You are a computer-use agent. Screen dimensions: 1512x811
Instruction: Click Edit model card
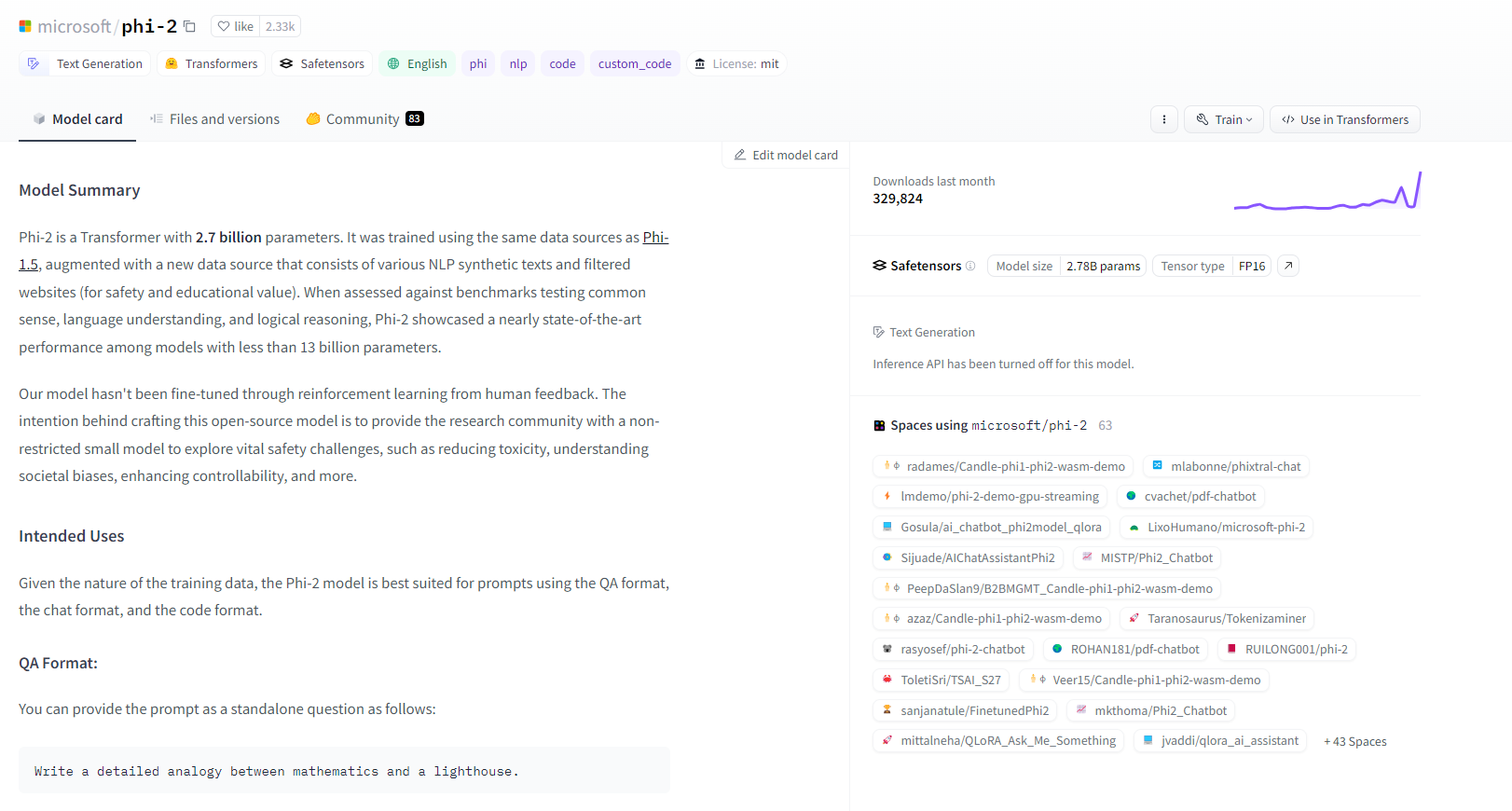(x=786, y=155)
